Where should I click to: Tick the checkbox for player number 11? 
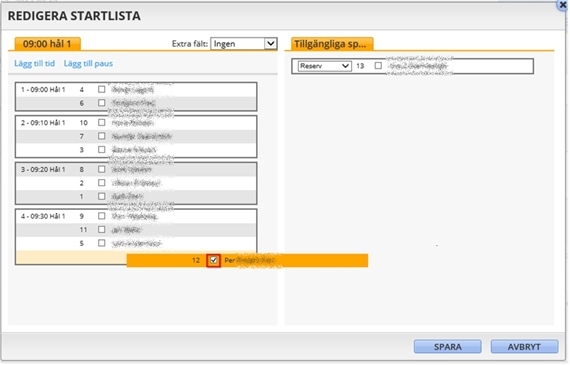(102, 229)
